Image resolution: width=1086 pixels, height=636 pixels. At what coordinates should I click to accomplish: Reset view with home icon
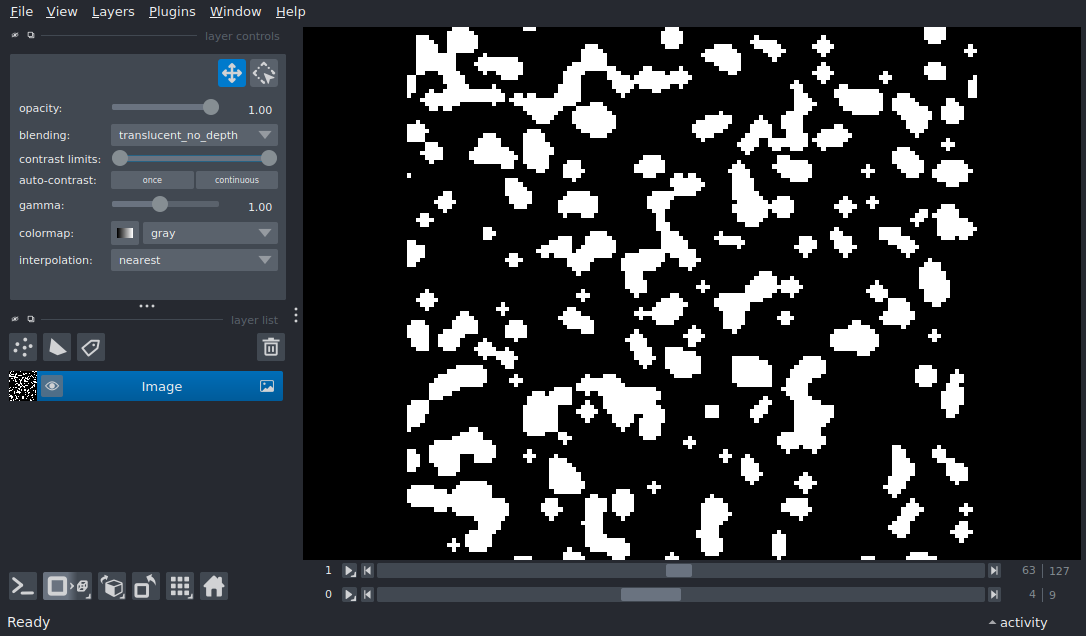pyautogui.click(x=214, y=587)
